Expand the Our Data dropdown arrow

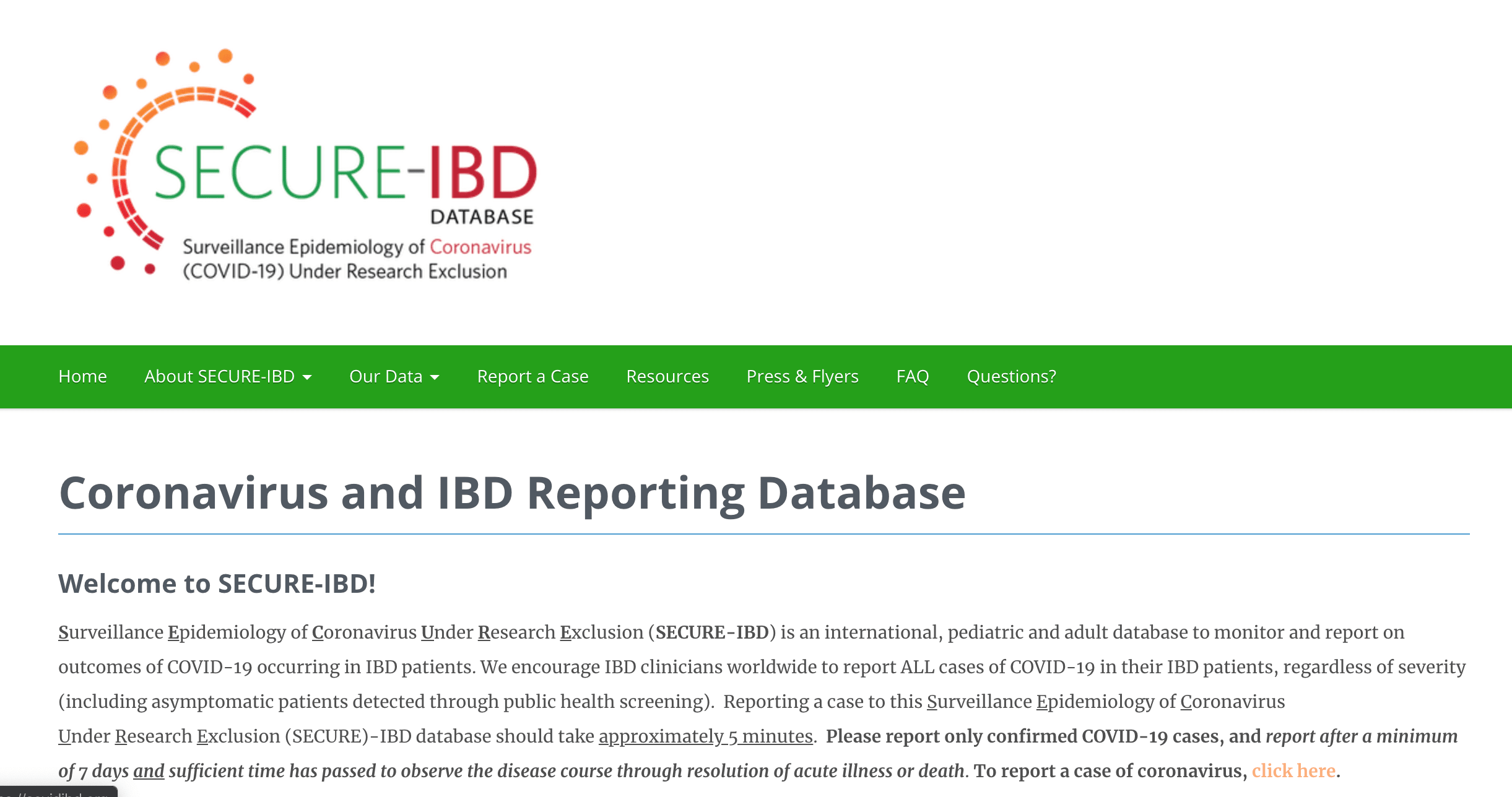435,377
